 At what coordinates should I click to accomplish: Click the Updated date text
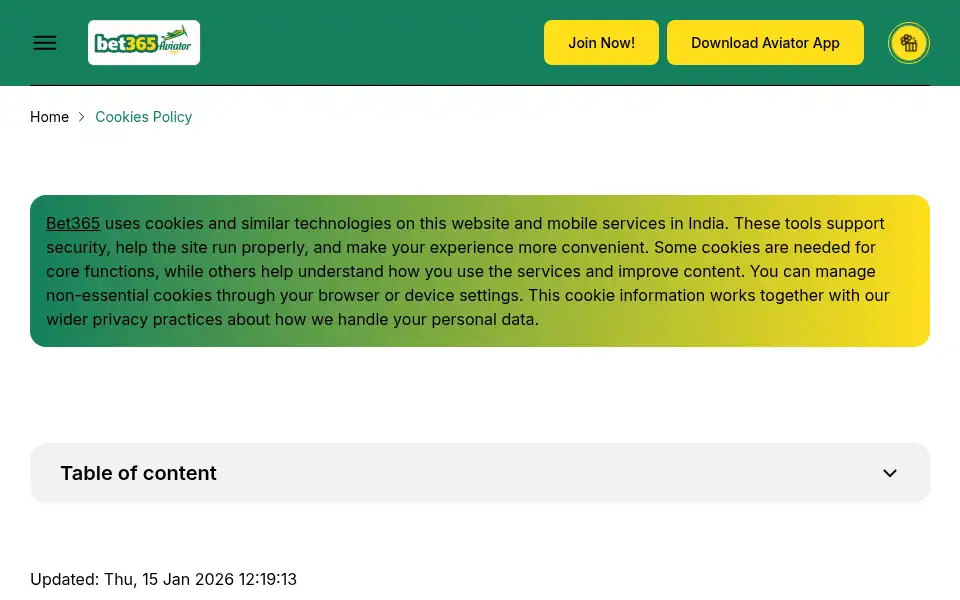point(163,579)
